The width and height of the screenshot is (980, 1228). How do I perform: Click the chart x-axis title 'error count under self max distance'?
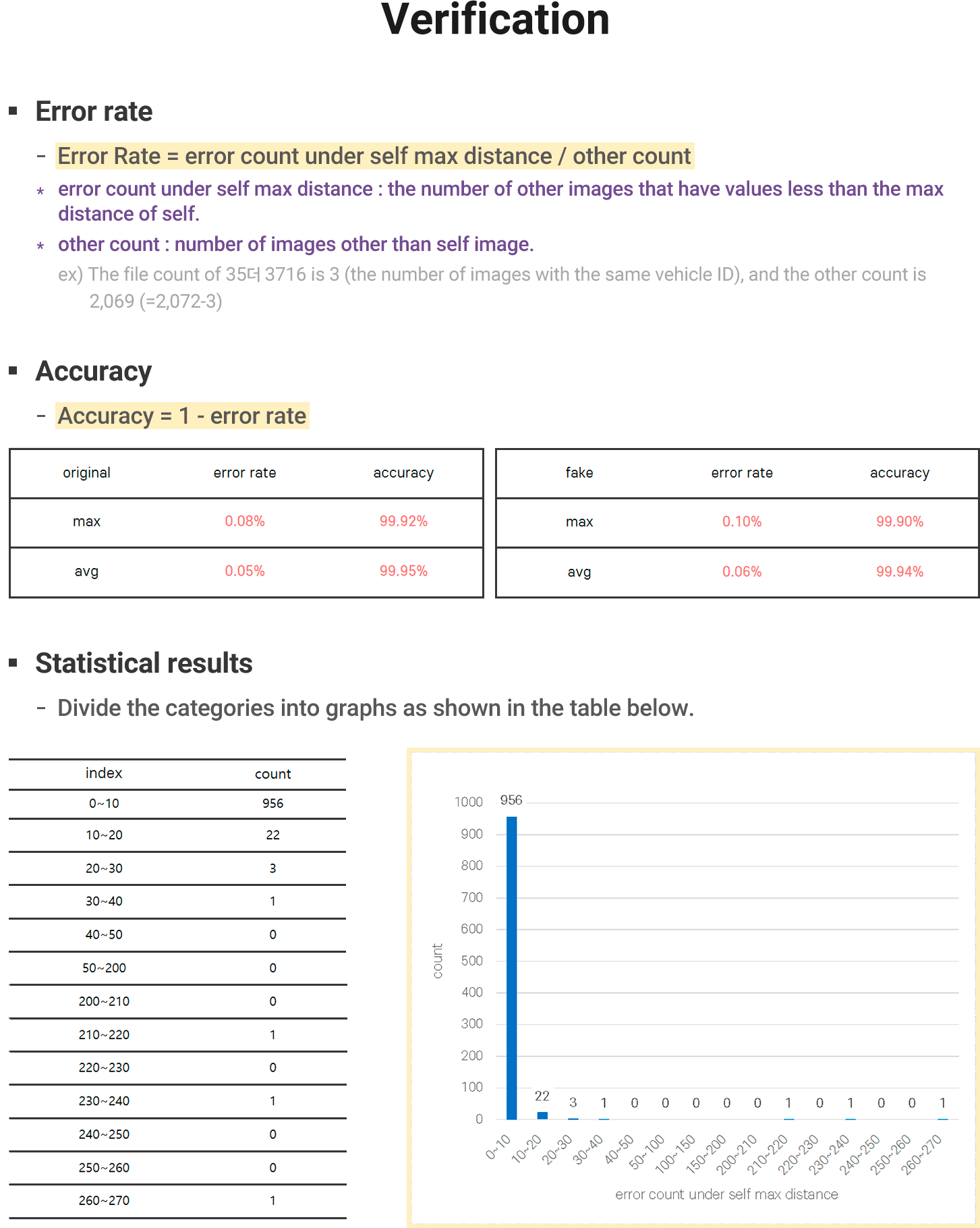[726, 1195]
